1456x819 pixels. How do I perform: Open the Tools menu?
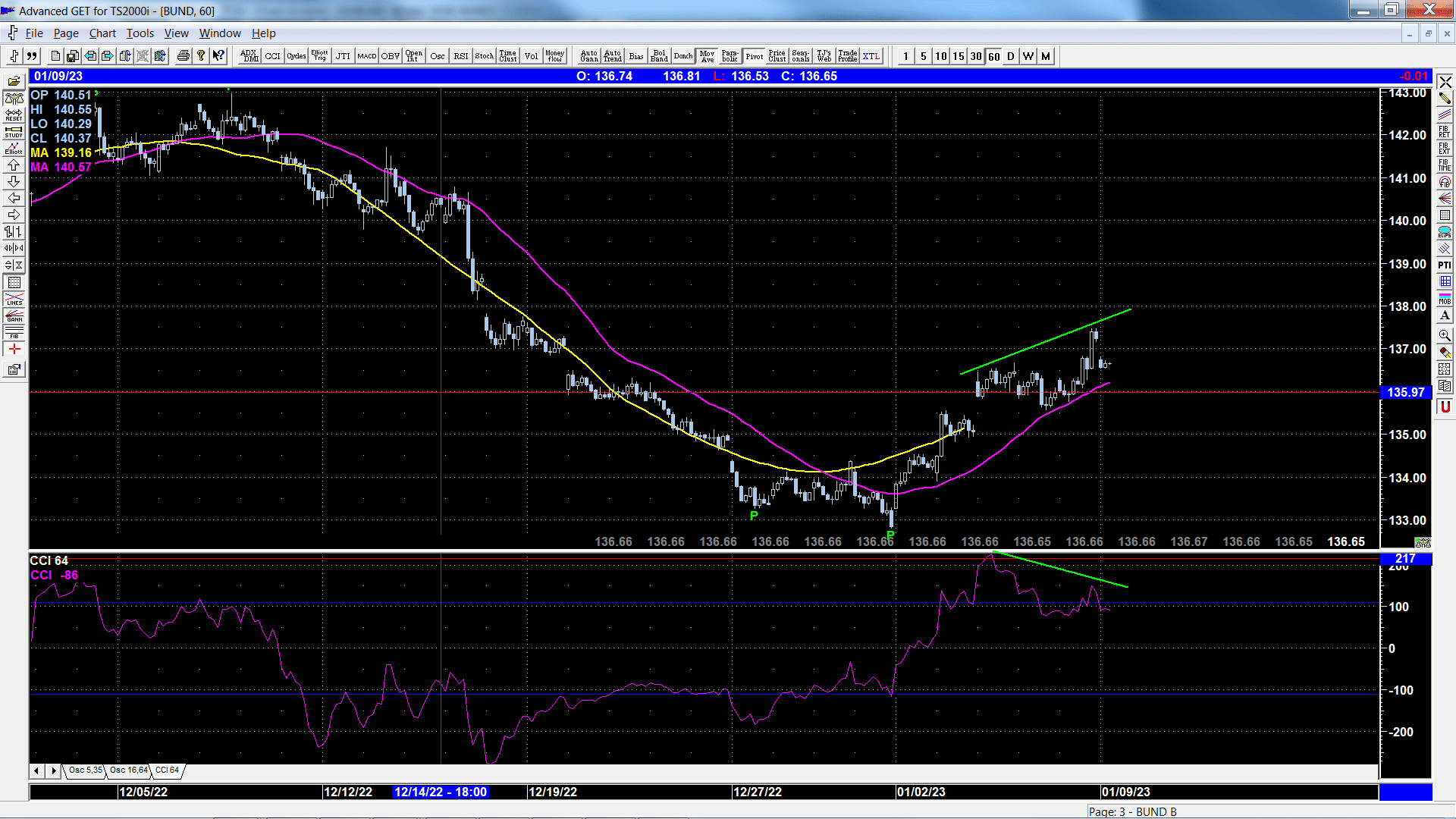tap(140, 33)
